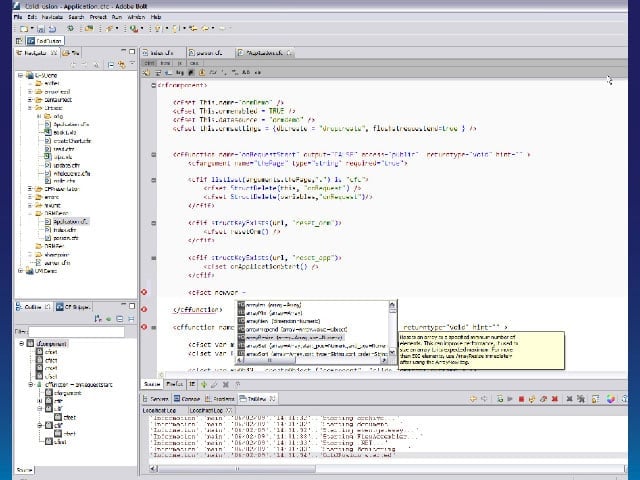Open the File menu
Viewport: 640px width, 480px height.
18,17
